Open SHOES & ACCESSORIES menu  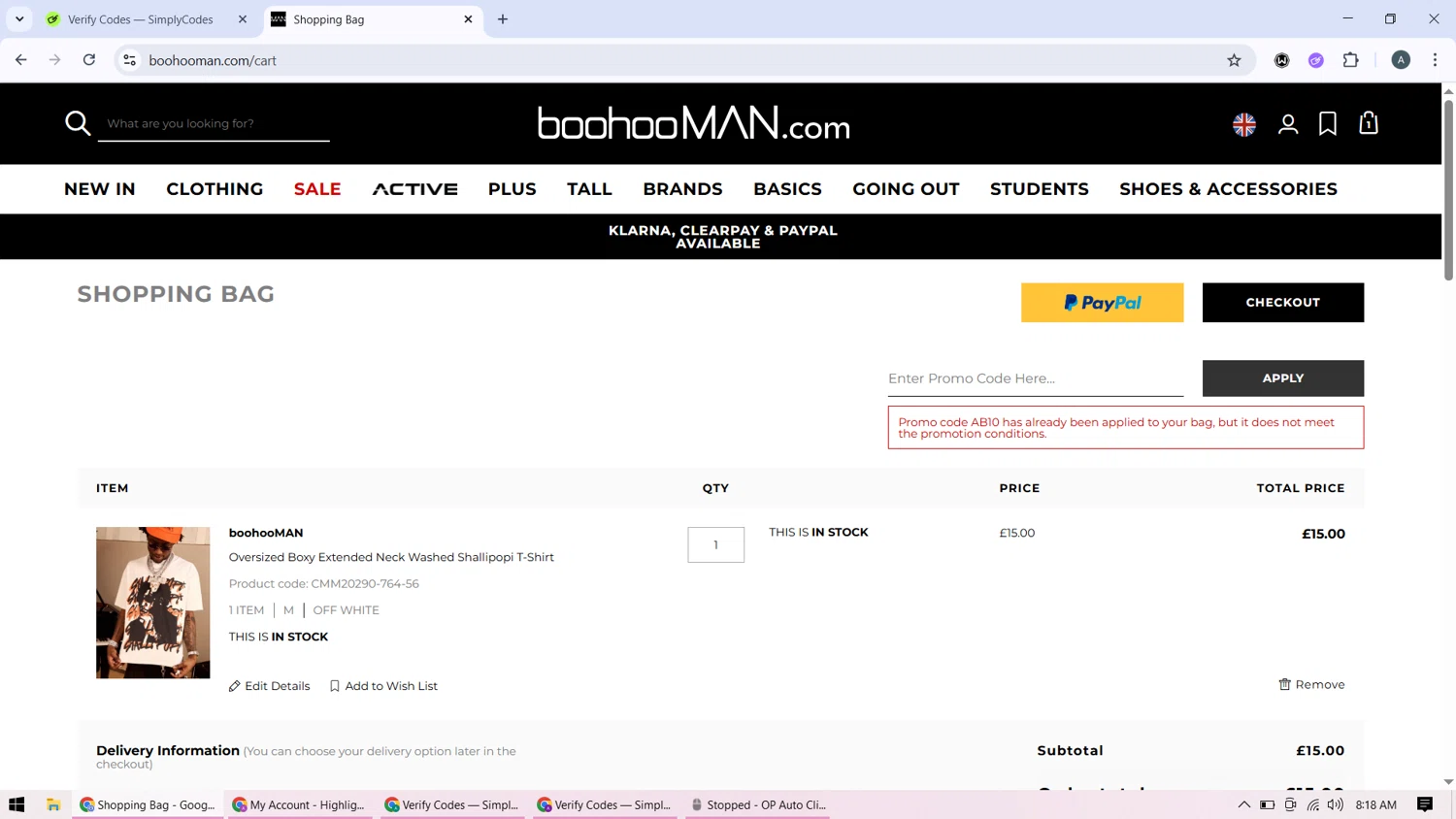[x=1228, y=189]
